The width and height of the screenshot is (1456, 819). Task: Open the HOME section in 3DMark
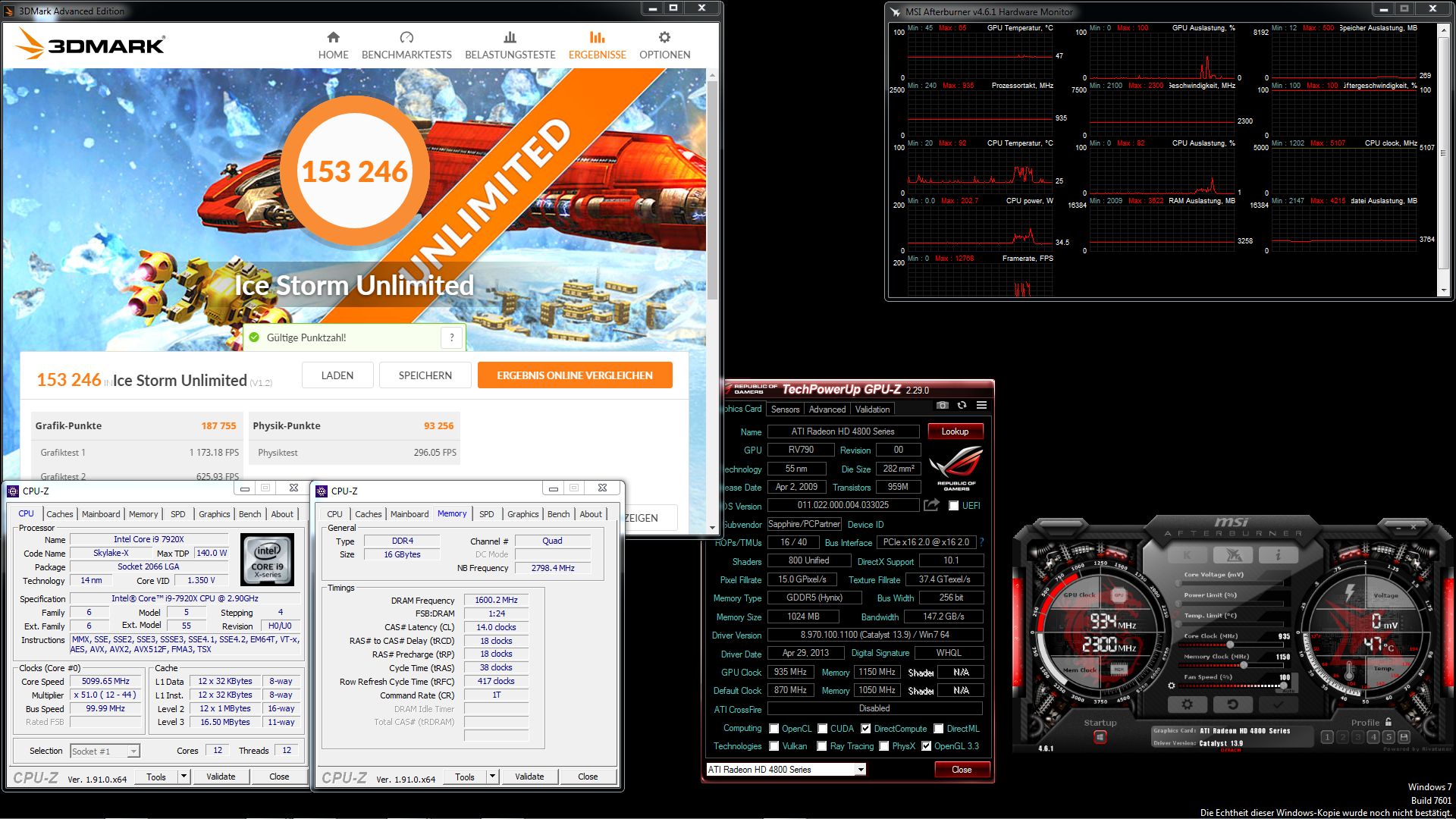click(333, 45)
